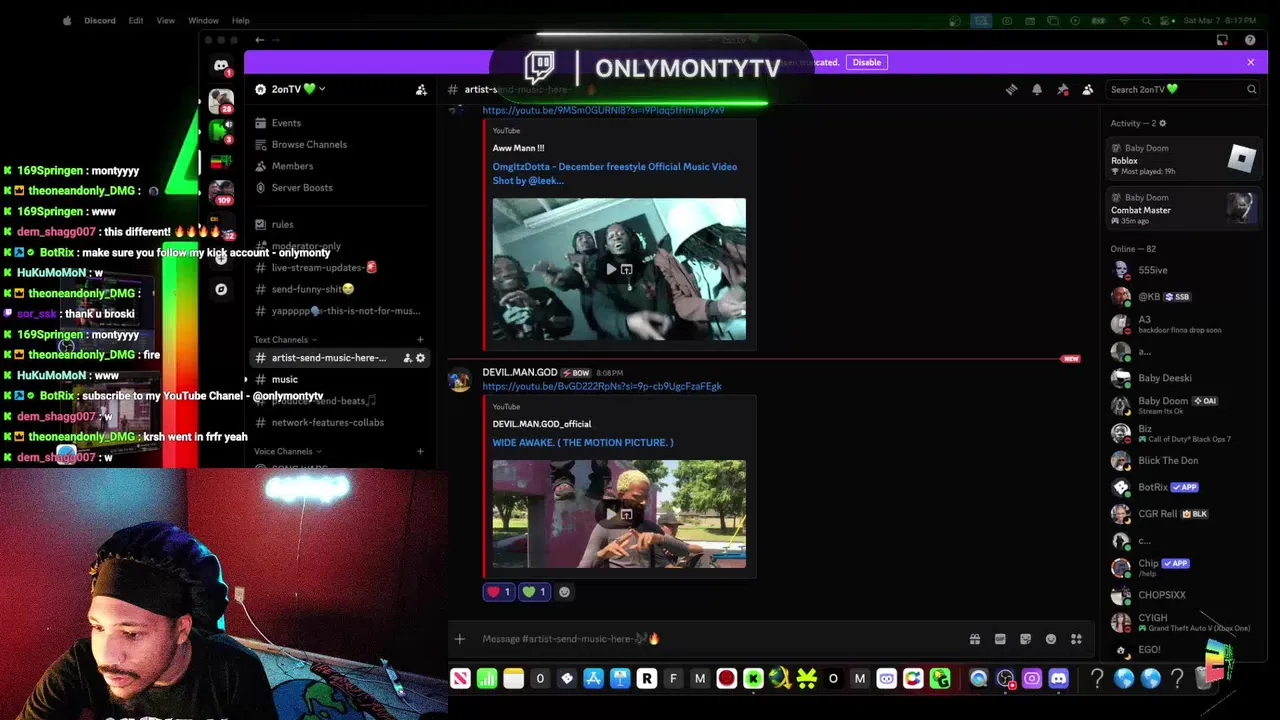
Task: Click the help question mark icon
Action: click(1250, 40)
